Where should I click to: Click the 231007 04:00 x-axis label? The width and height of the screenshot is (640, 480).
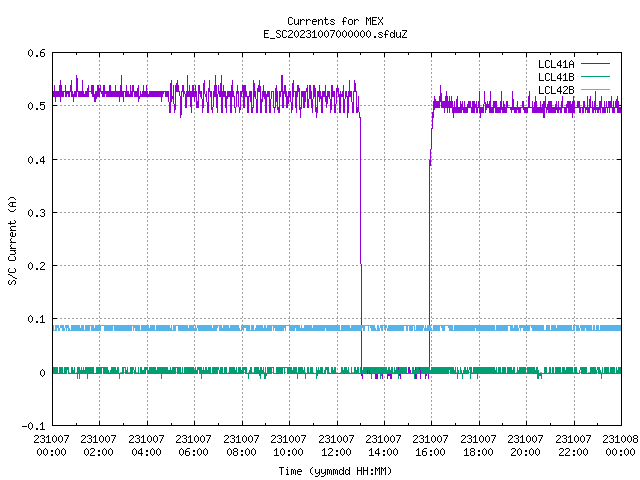146,445
